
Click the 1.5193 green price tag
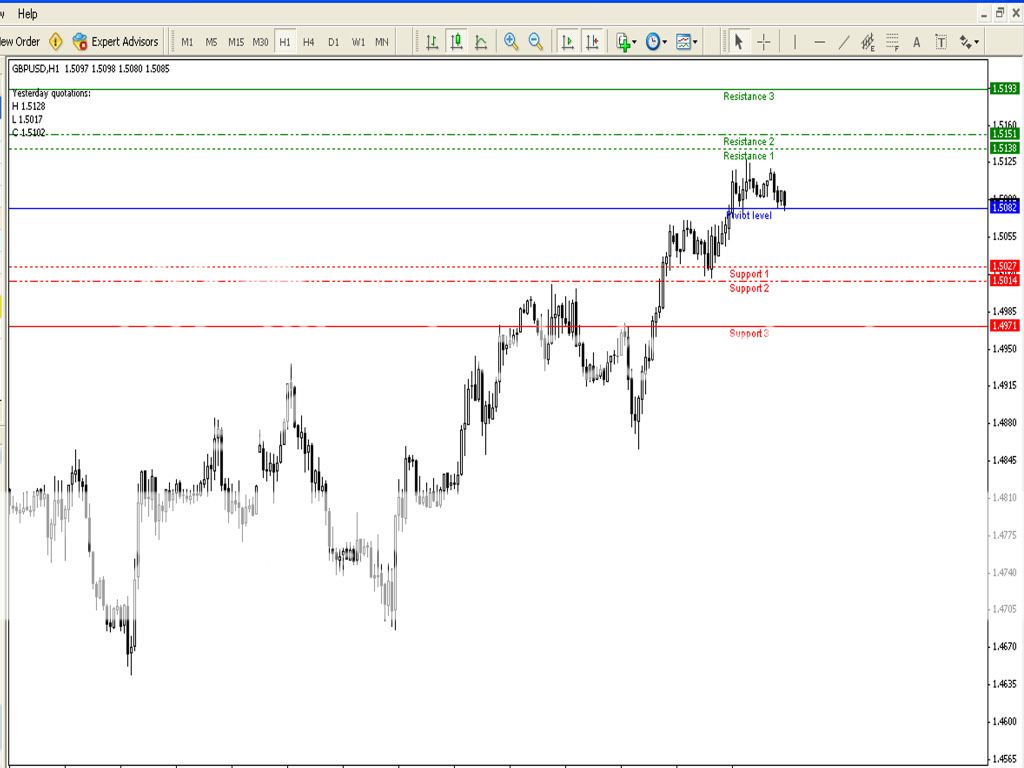coord(1004,89)
